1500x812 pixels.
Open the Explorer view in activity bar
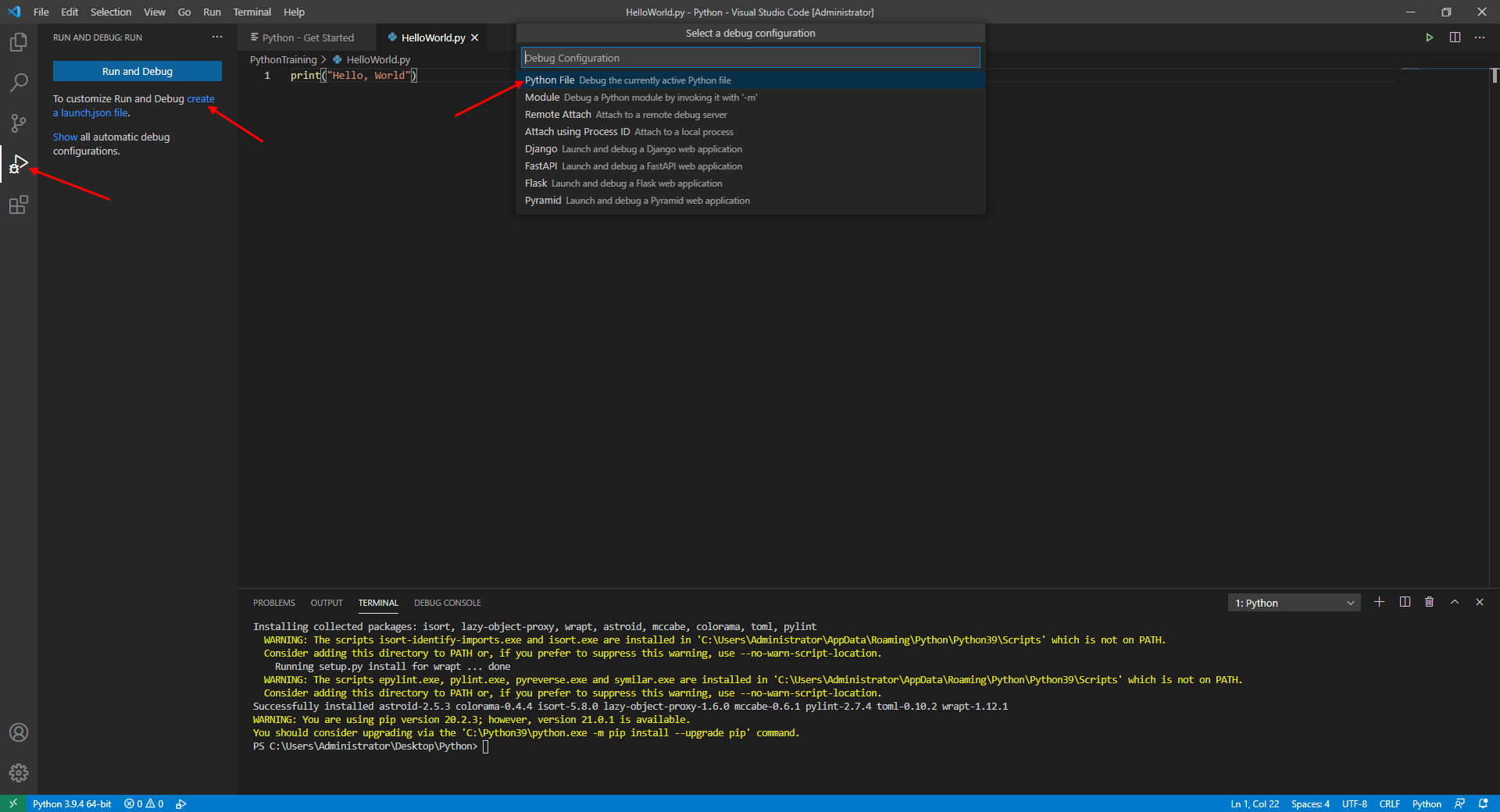[x=19, y=42]
